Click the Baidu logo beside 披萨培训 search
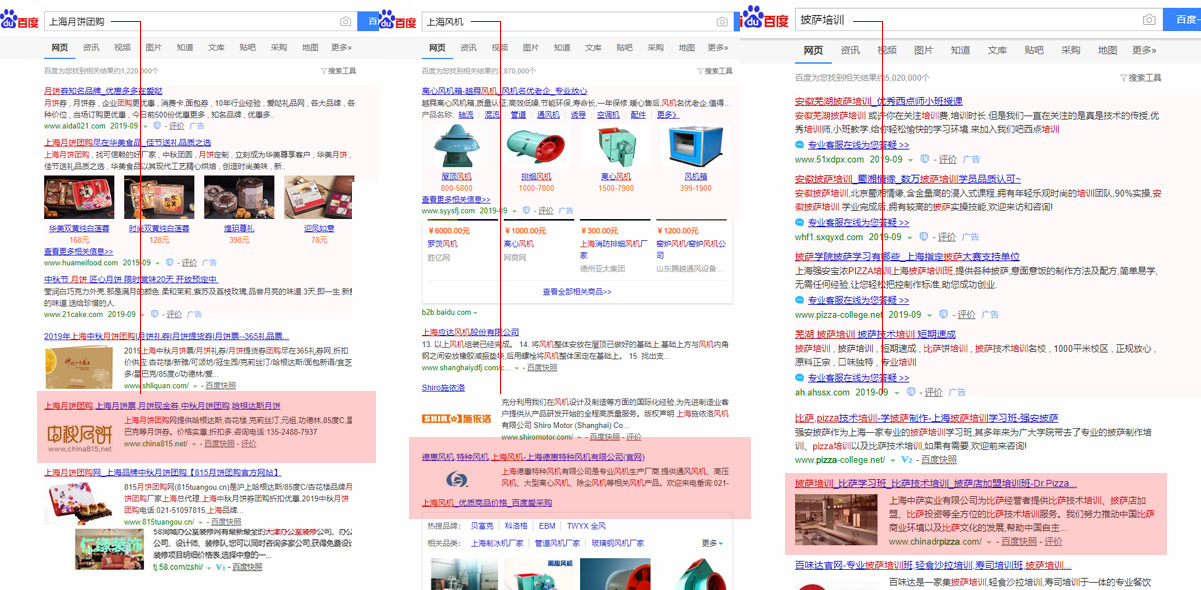 [x=765, y=18]
